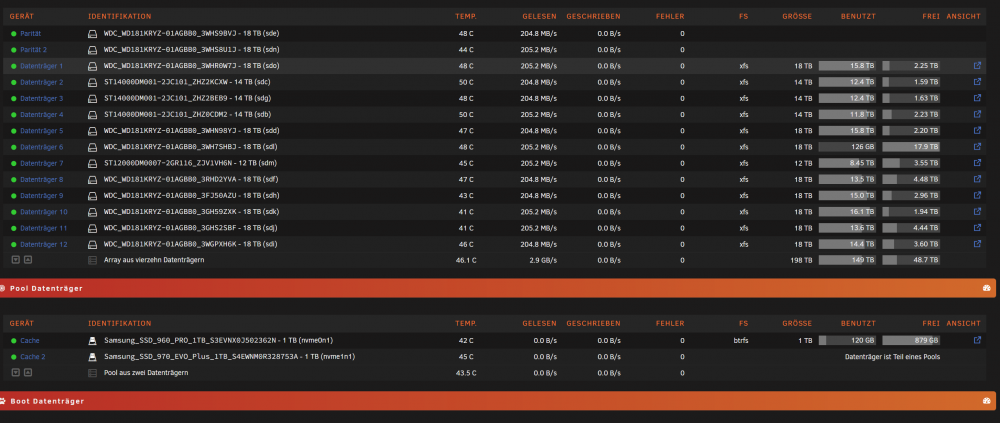Click the array GELESEN column header
1000x423 pixels.
point(541,17)
